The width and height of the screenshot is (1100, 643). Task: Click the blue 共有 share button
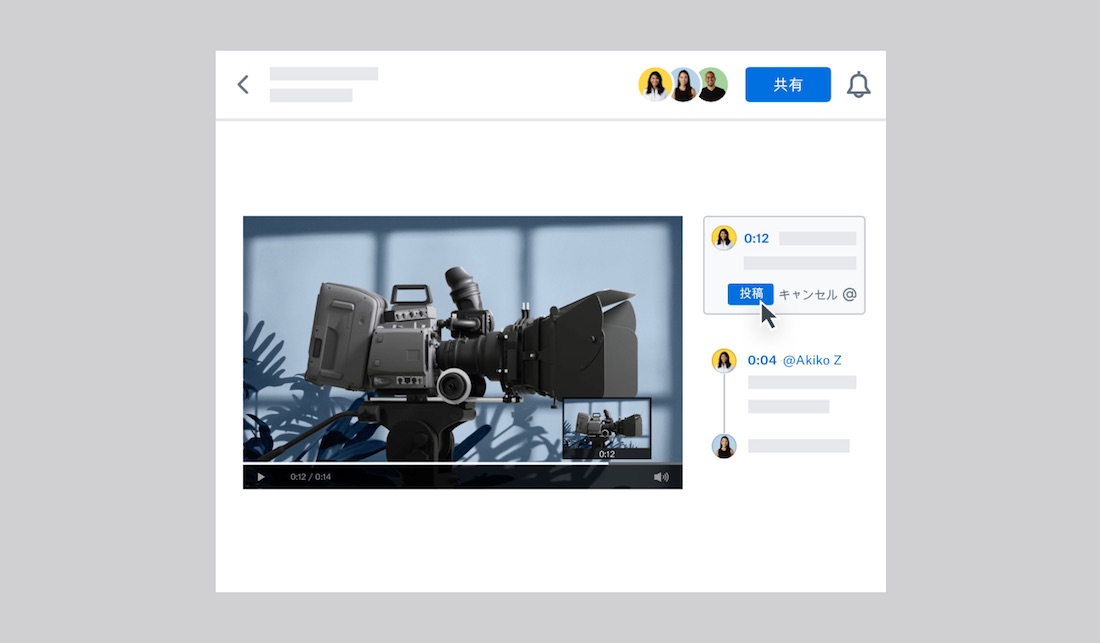(x=788, y=85)
